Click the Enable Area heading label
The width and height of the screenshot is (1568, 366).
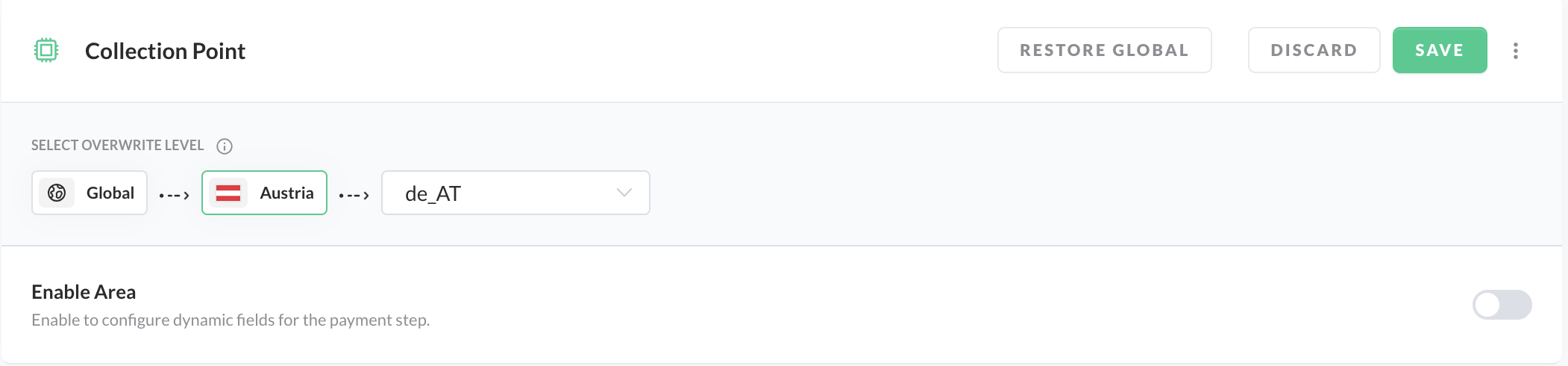84,292
